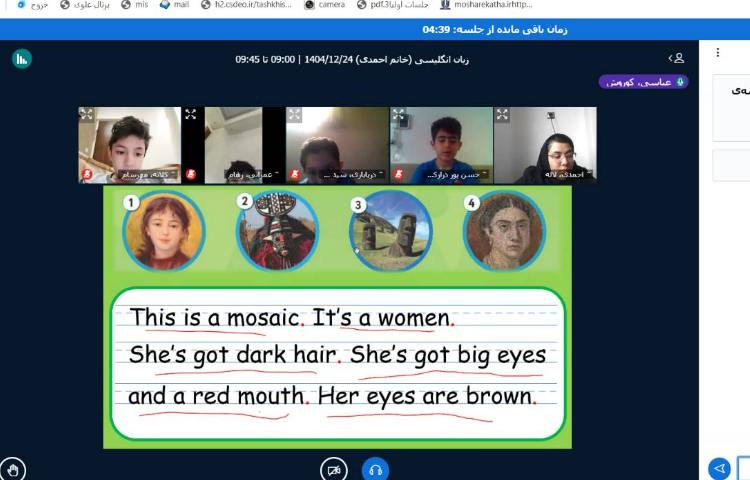
Task: Click the text "This is a mosaic."
Action: point(217,318)
